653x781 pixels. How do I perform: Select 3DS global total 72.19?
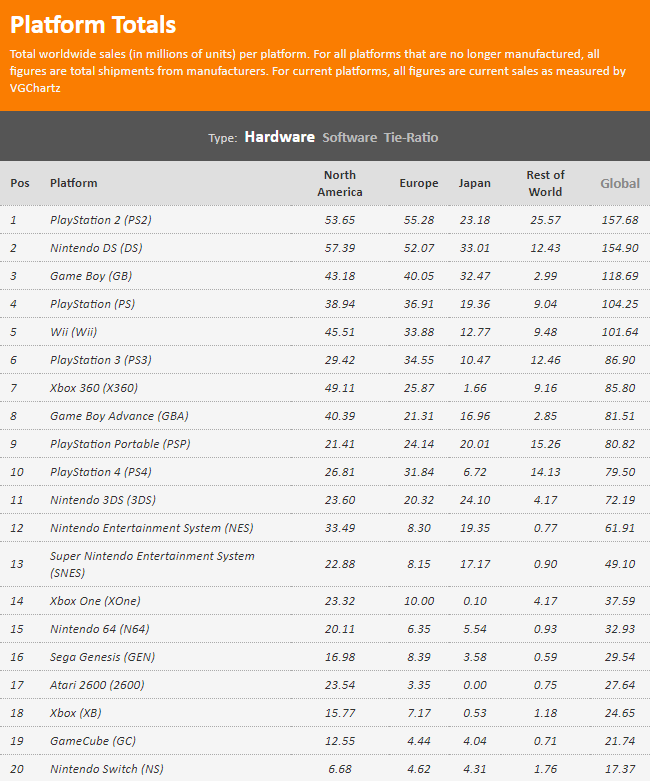[620, 500]
